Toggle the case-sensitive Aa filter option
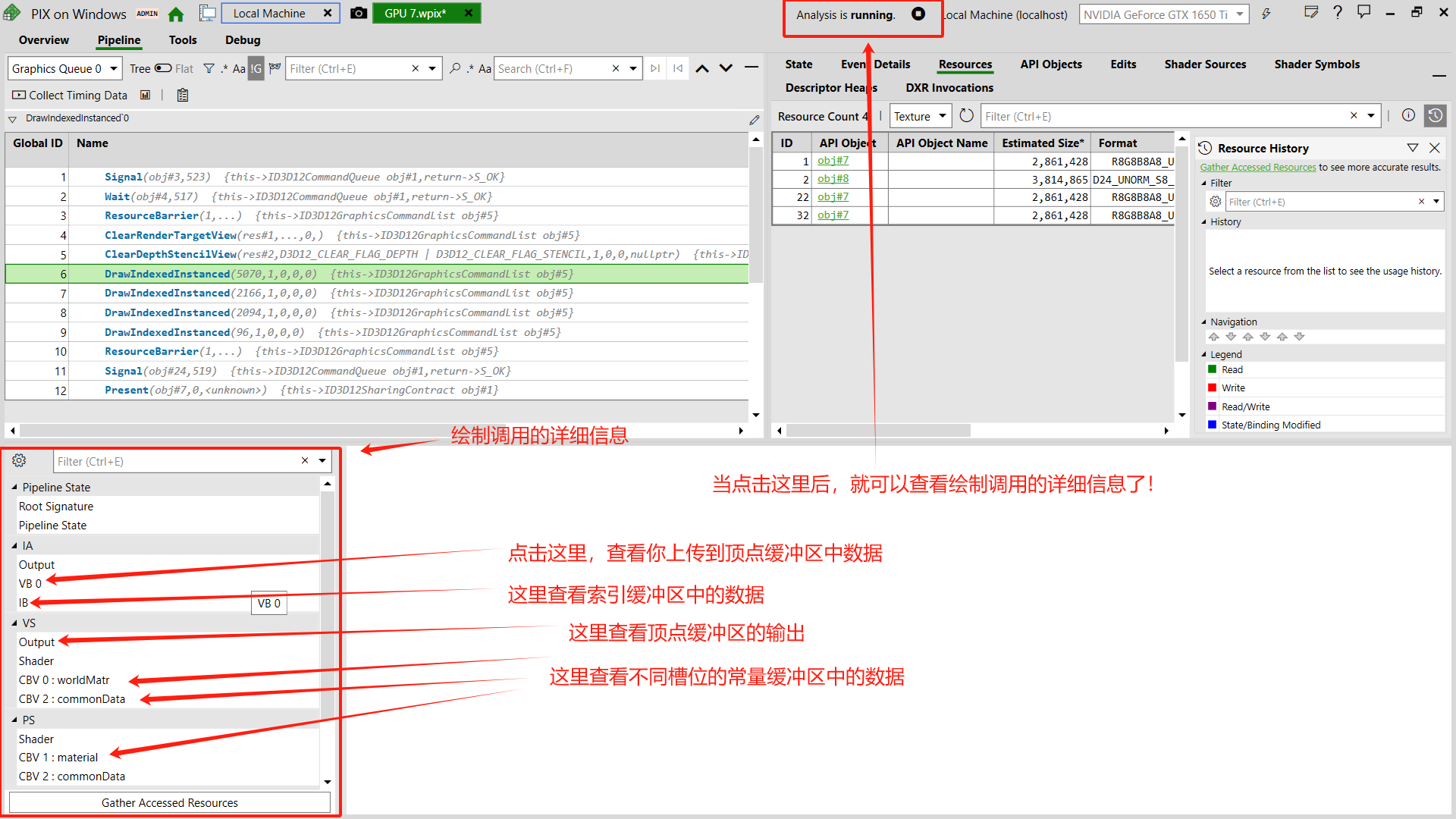The height and width of the screenshot is (819, 1456). click(x=239, y=68)
